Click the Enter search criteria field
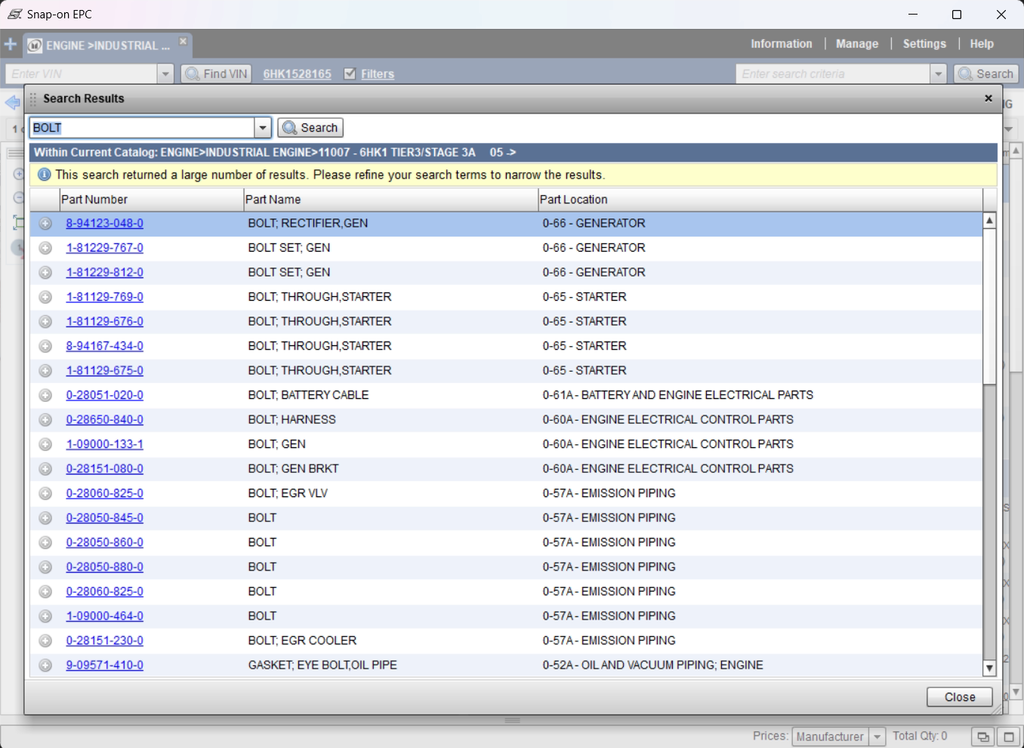 pyautogui.click(x=833, y=74)
